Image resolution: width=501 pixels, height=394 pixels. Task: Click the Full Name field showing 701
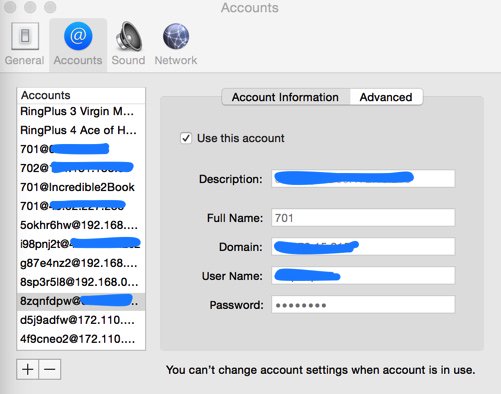(x=363, y=218)
